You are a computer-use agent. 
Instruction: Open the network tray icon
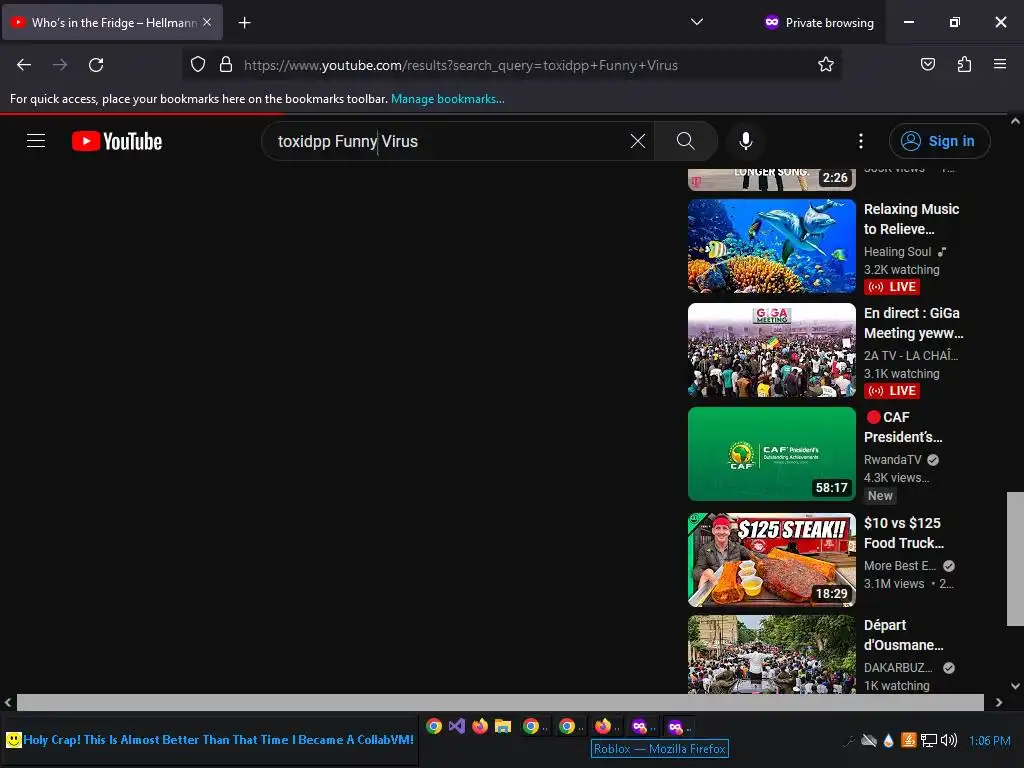[x=928, y=740]
